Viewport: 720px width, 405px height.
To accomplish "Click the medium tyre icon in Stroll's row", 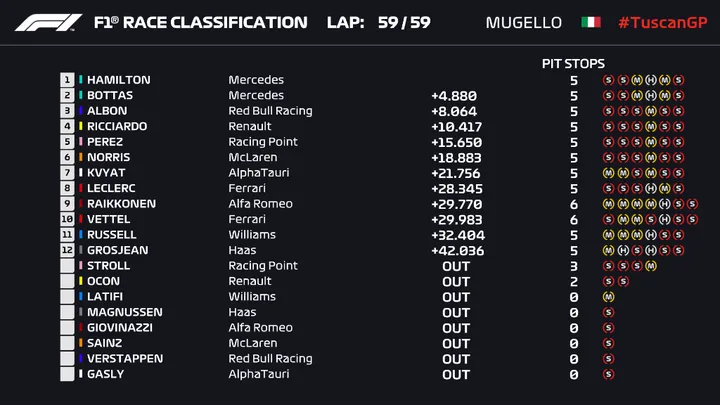I will [651, 266].
